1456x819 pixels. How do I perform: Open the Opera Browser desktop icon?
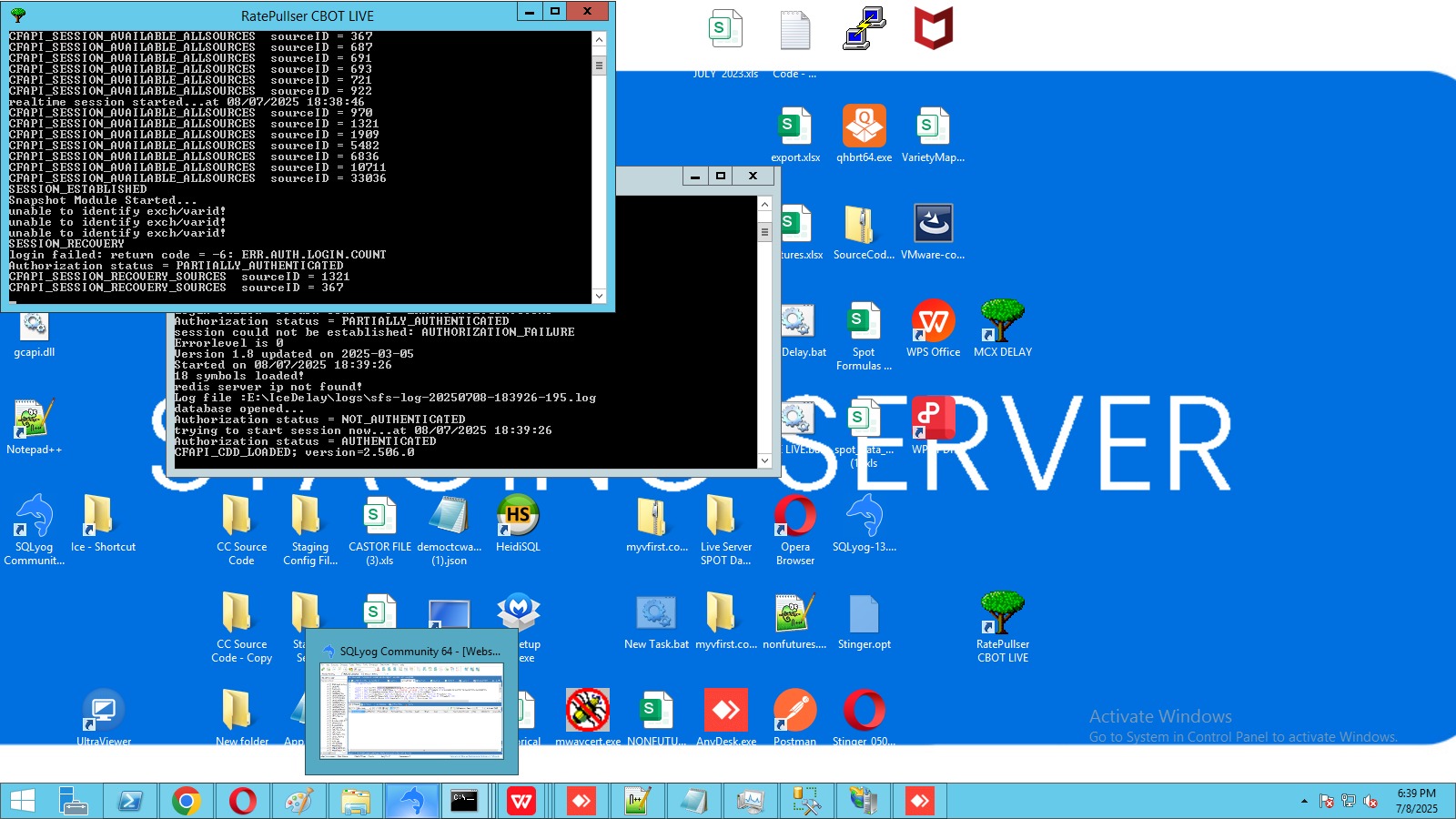[x=794, y=517]
